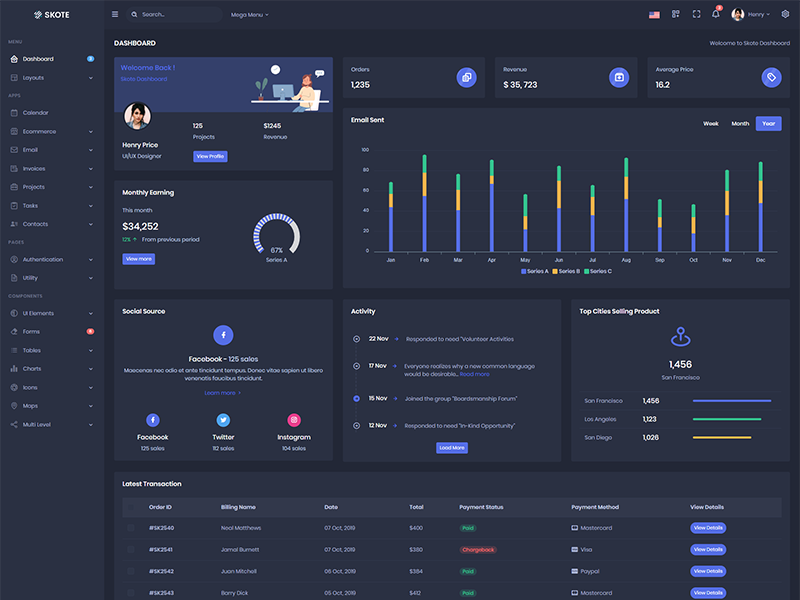Image resolution: width=800 pixels, height=600 pixels.
Task: Open the apps grid icon in header
Action: (676, 14)
